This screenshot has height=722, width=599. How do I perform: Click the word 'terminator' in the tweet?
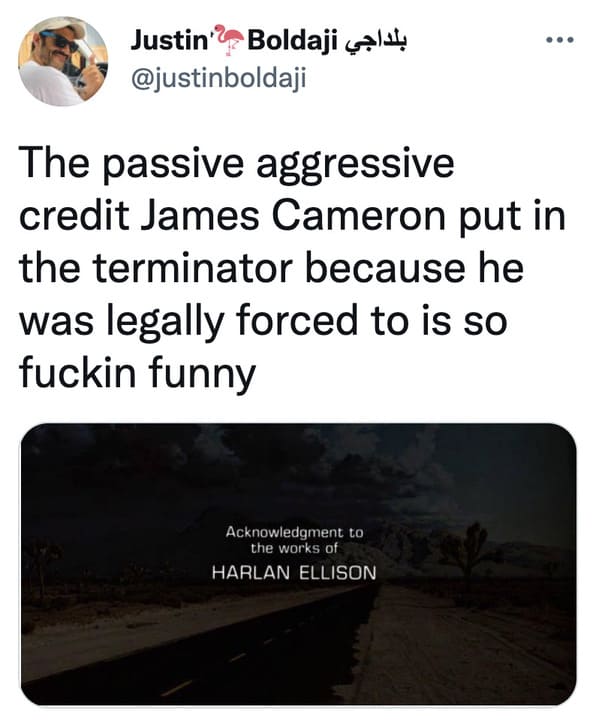click(x=192, y=268)
